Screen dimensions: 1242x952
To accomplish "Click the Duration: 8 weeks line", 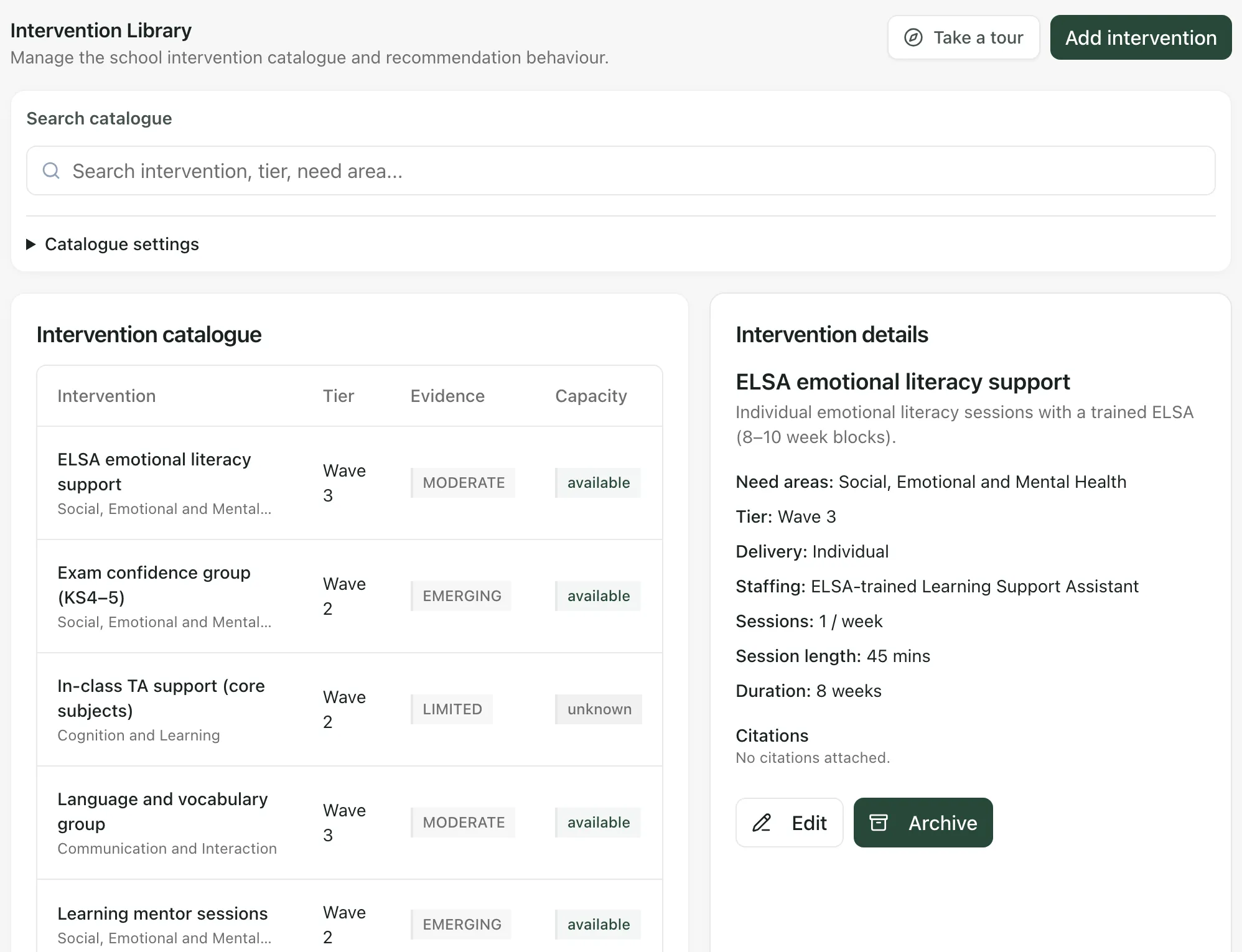I will pos(808,691).
